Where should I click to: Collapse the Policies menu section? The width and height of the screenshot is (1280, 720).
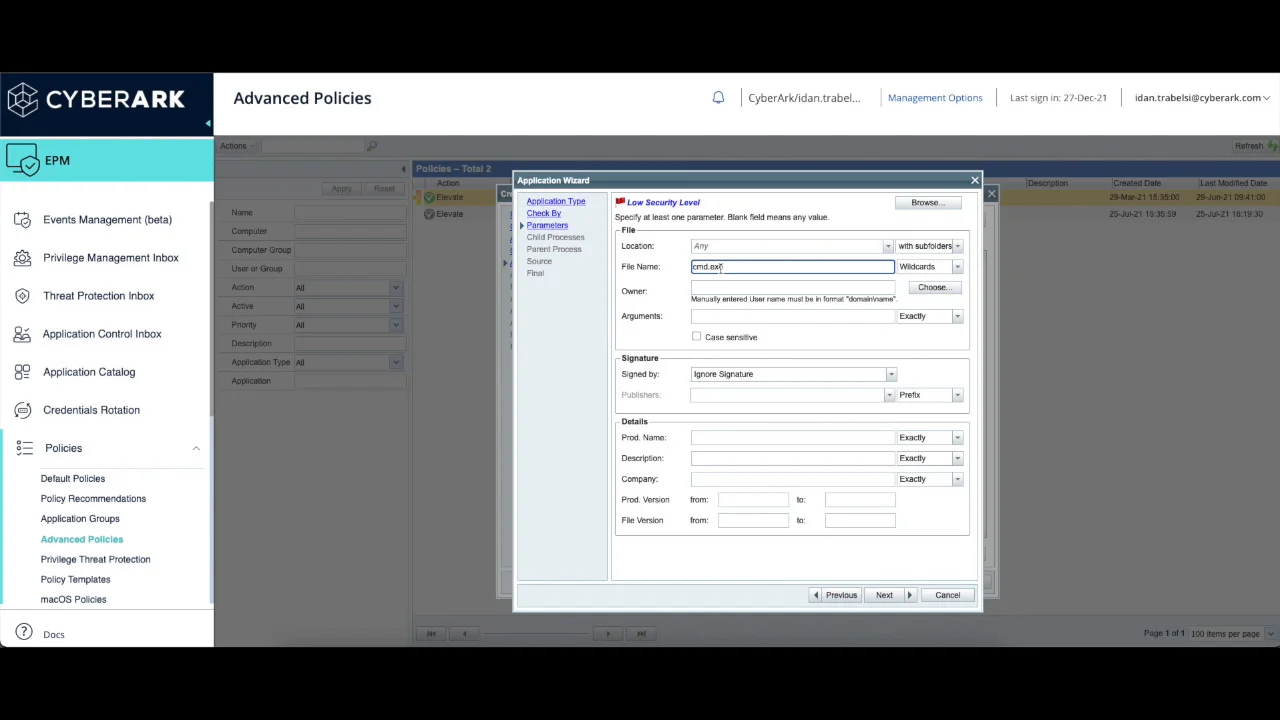click(196, 448)
